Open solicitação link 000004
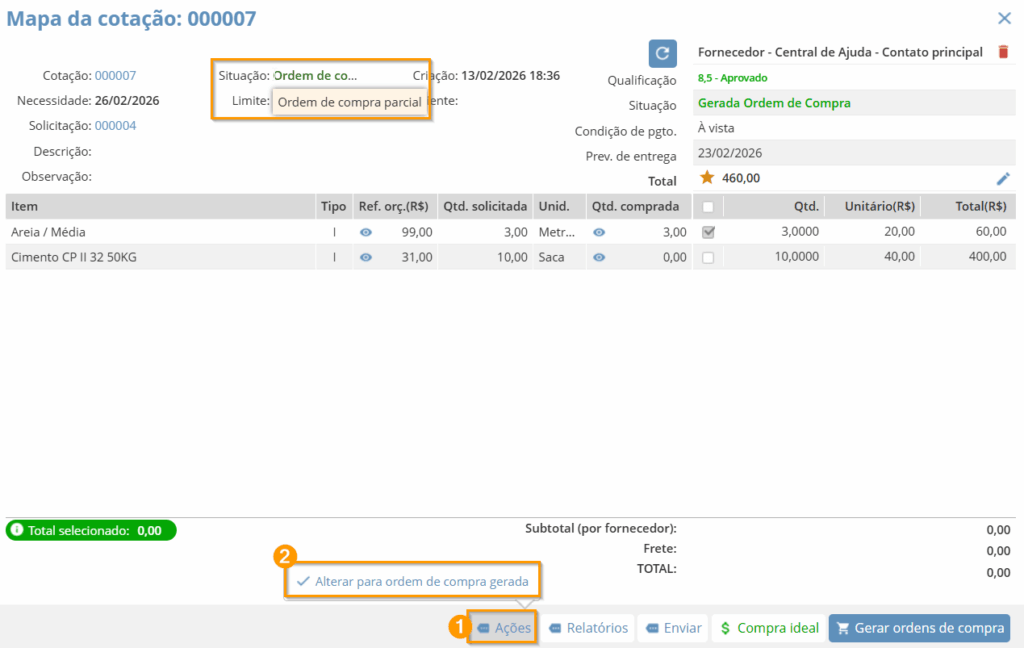The width and height of the screenshot is (1024, 648). click(115, 126)
